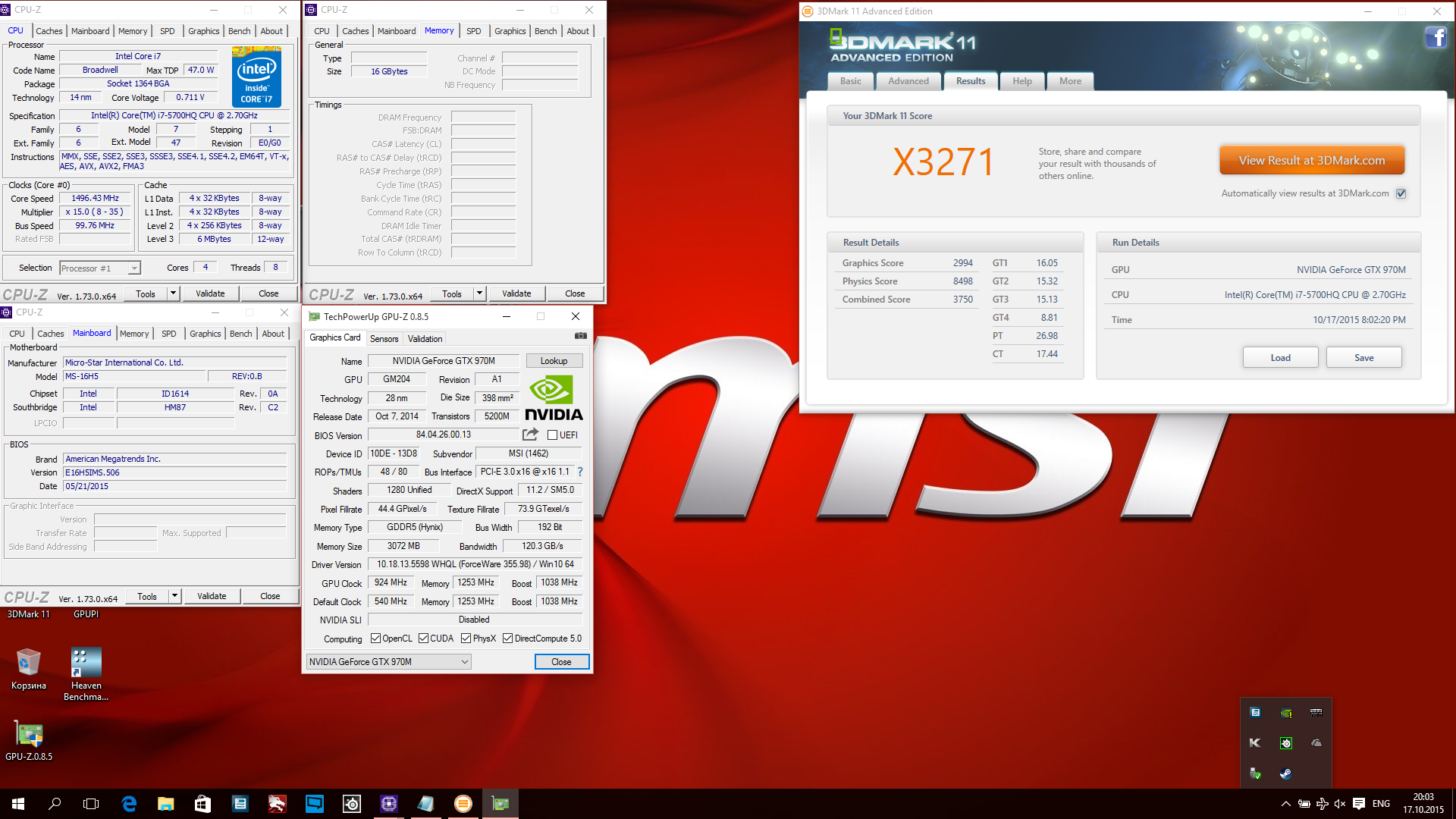Expand Tools arrow in CPU-Z Memory window
The height and width of the screenshot is (819, 1456).
pos(479,293)
